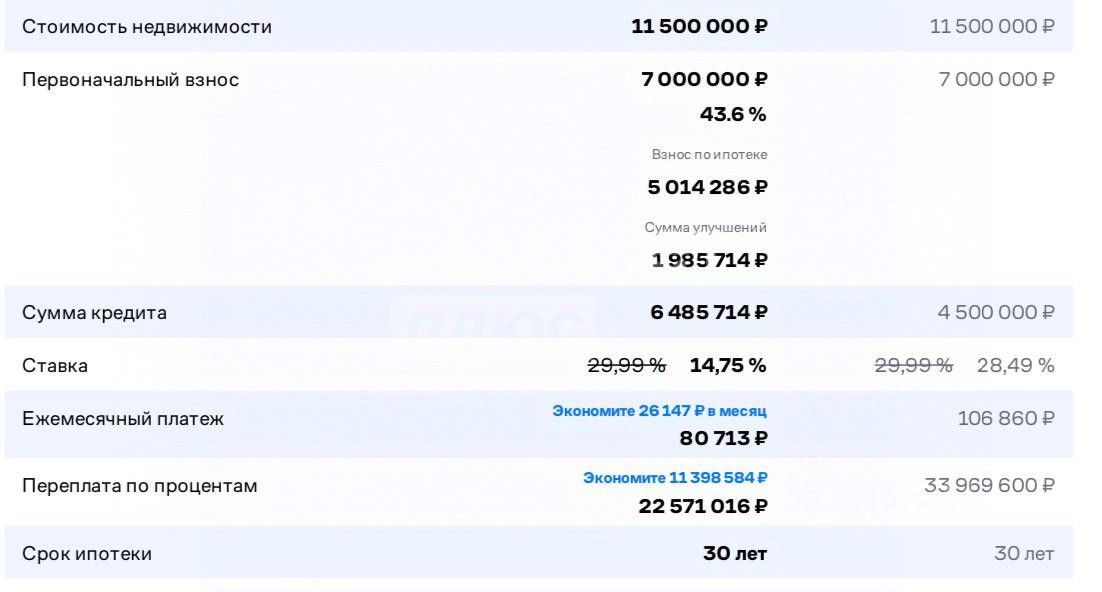Click the grey 11 500 000 ₽ value

click(992, 26)
